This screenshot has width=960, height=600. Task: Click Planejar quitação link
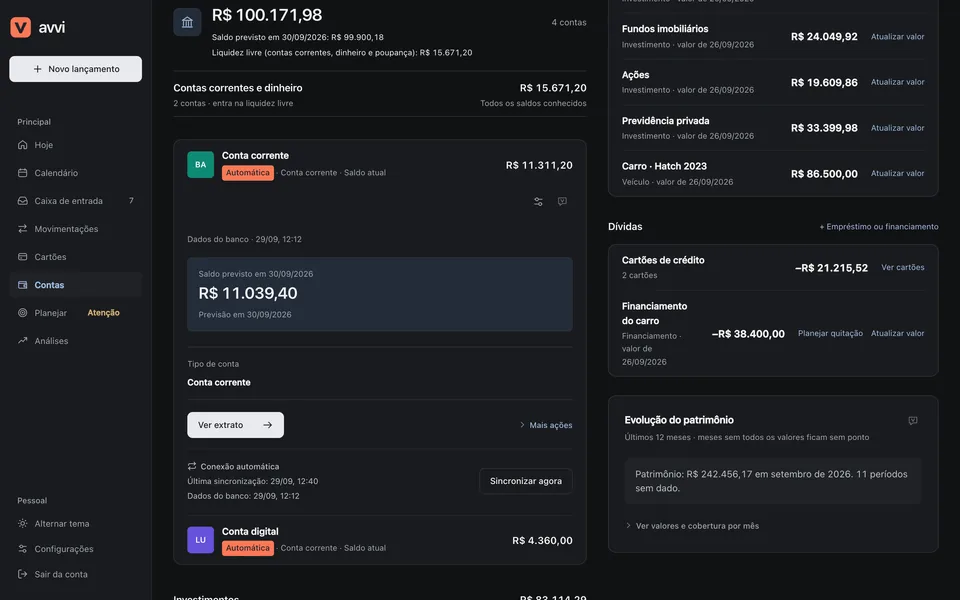pos(830,334)
